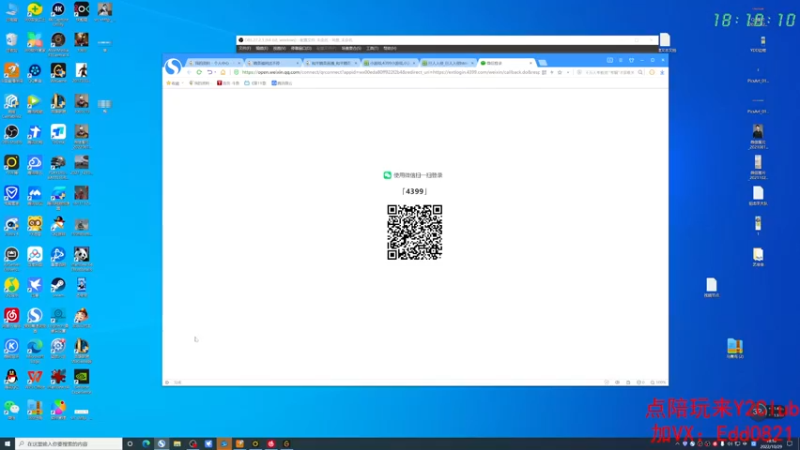800x450 pixels.
Task: Go to the browser home page icon
Action: click(x=223, y=72)
